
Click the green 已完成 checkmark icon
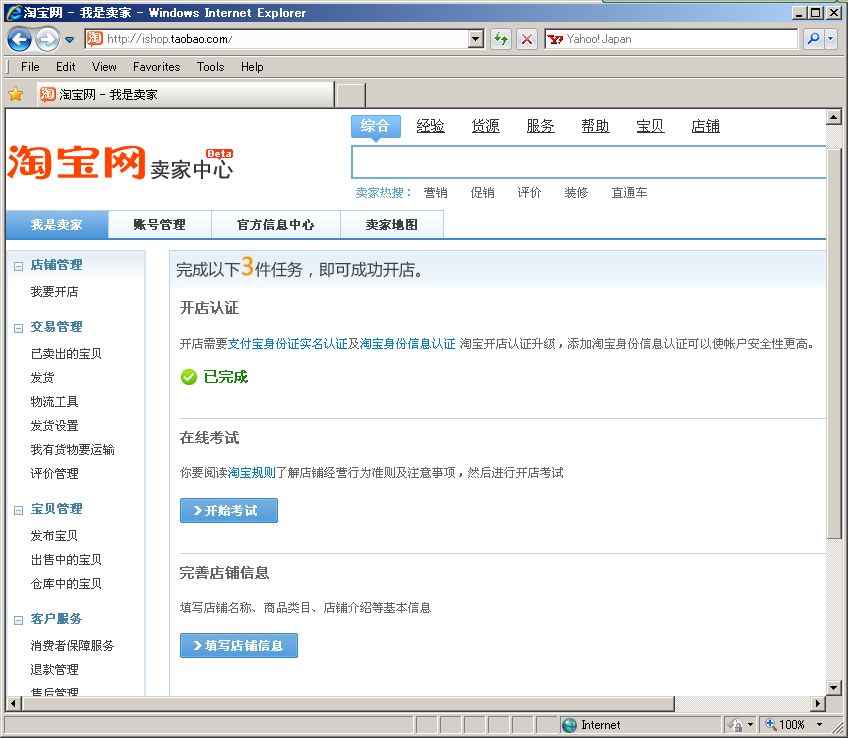188,377
